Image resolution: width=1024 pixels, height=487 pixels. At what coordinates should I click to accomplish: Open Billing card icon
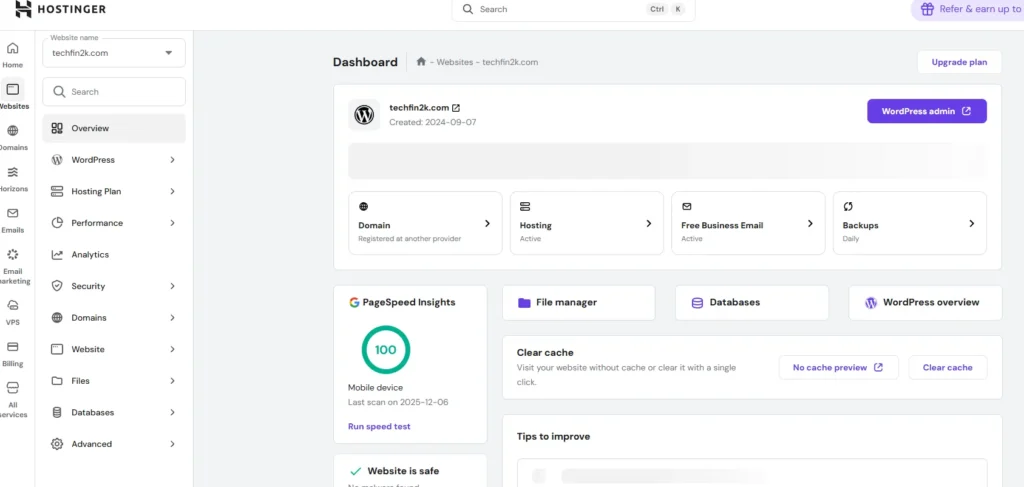tap(12, 347)
